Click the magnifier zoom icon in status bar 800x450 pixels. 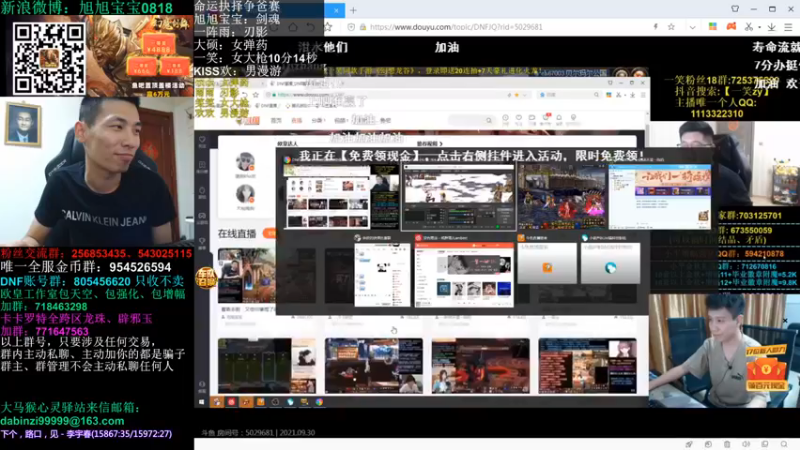point(784,444)
